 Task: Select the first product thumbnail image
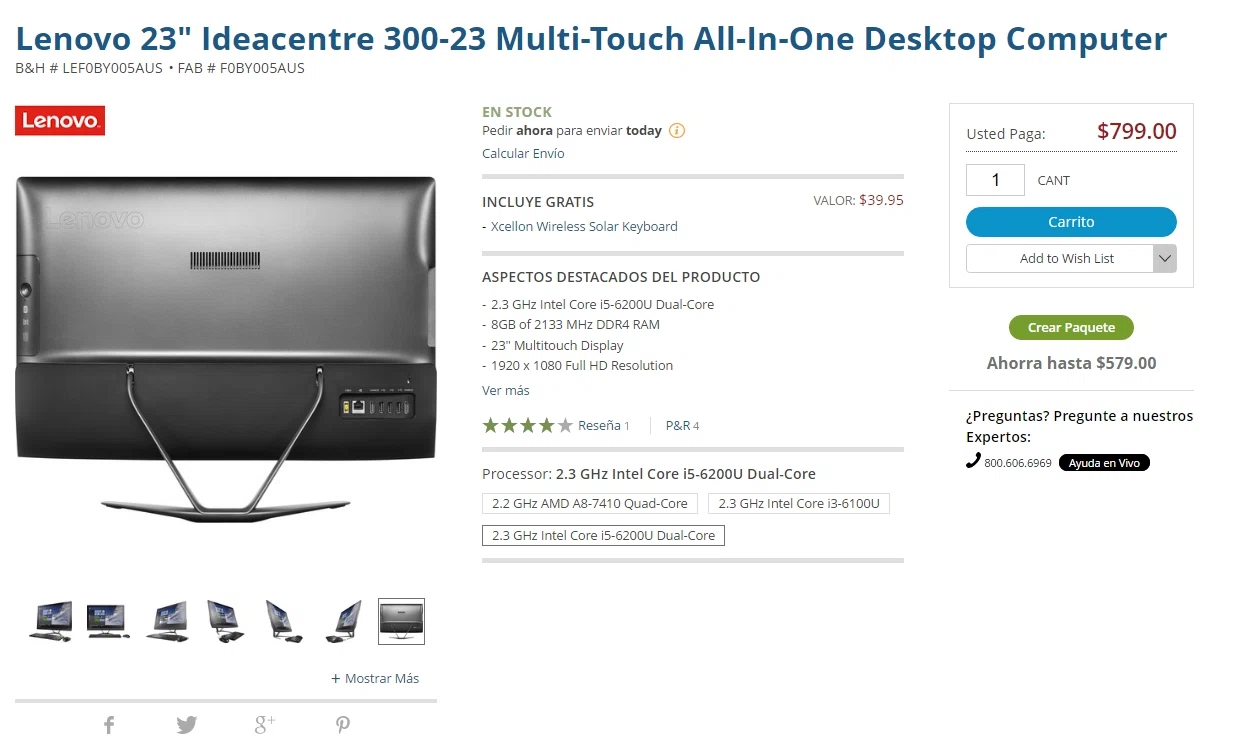point(50,621)
